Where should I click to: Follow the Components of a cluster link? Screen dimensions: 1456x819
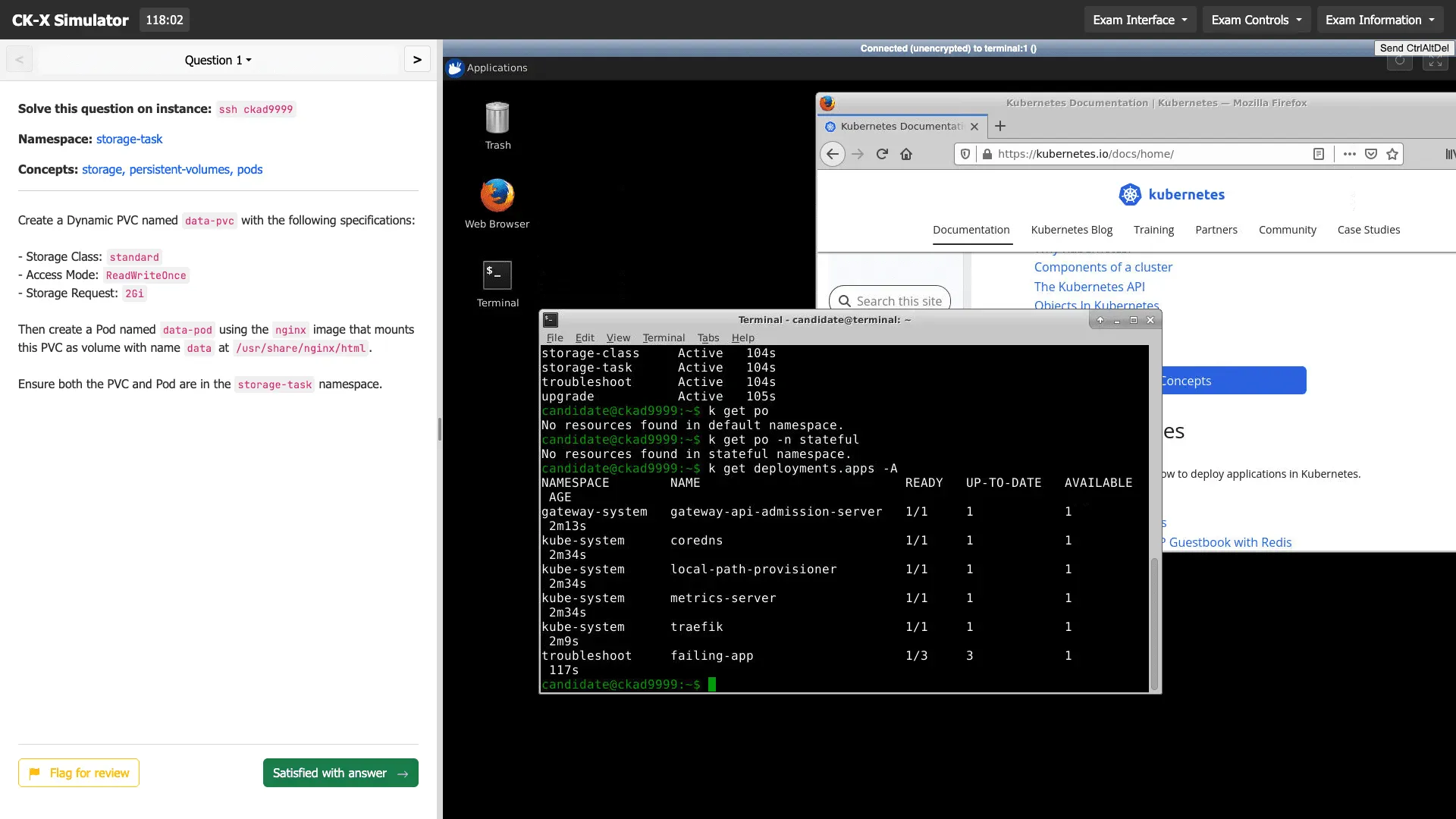point(1103,267)
